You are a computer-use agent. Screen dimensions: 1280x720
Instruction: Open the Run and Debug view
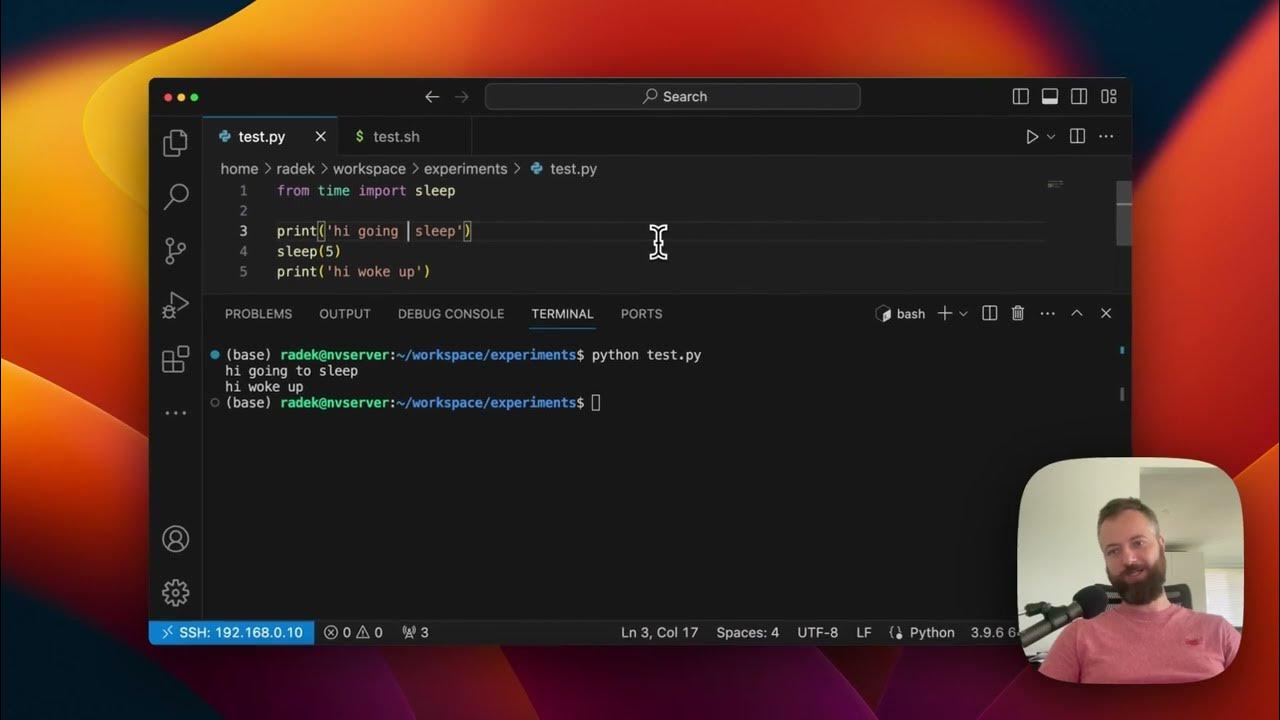pos(175,305)
